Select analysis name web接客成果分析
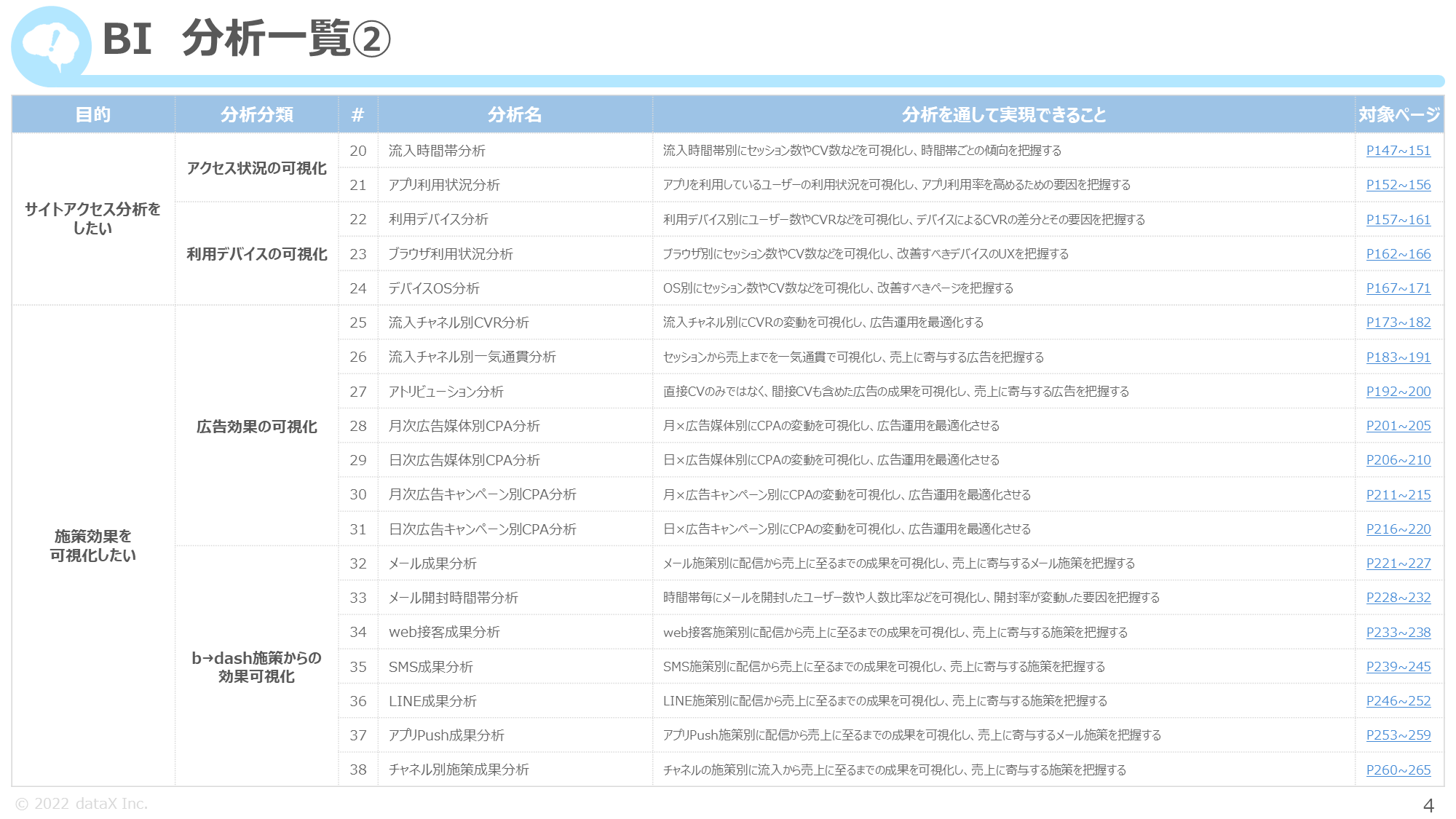Screen dimensions: 1456x819 (444, 633)
